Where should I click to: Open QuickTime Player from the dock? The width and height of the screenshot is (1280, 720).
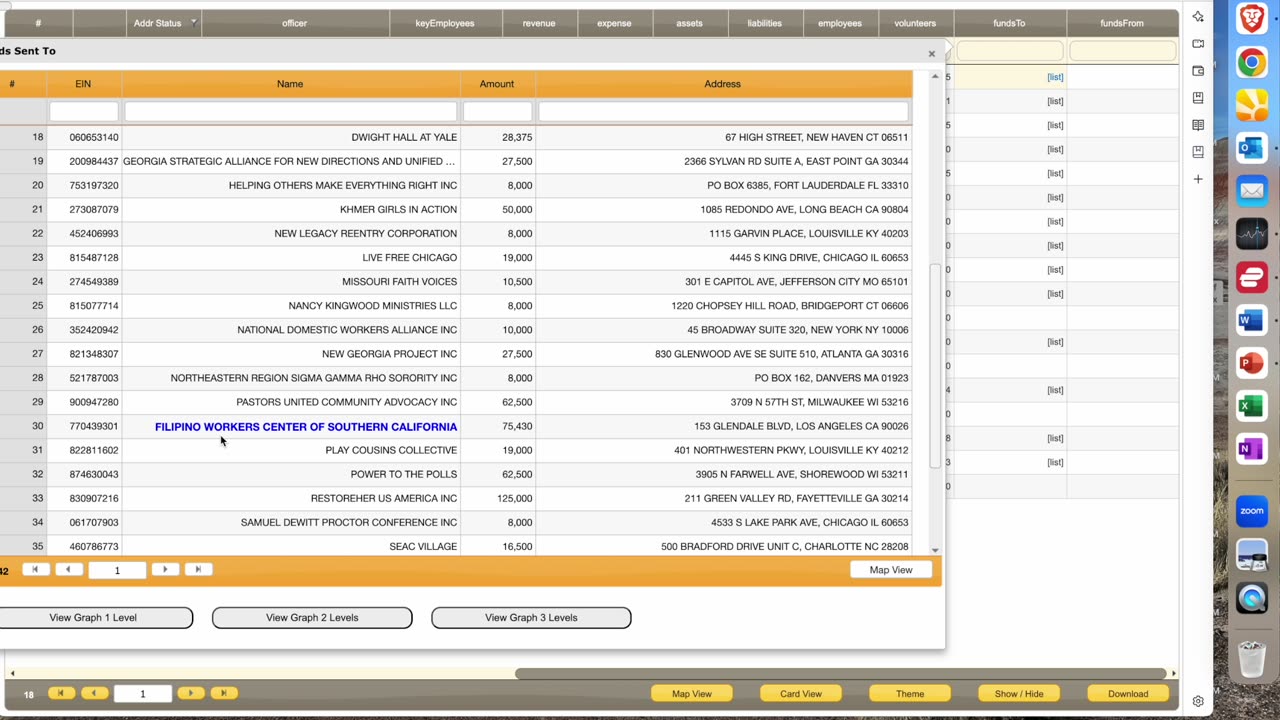(1252, 598)
